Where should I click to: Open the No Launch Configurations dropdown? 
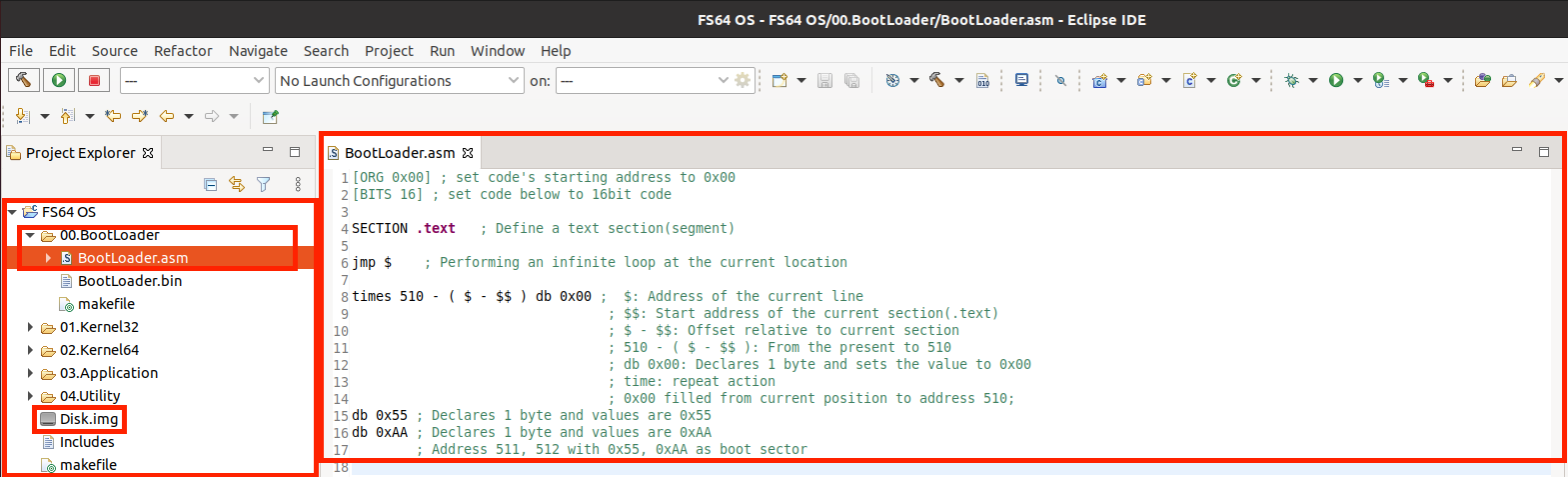click(399, 80)
